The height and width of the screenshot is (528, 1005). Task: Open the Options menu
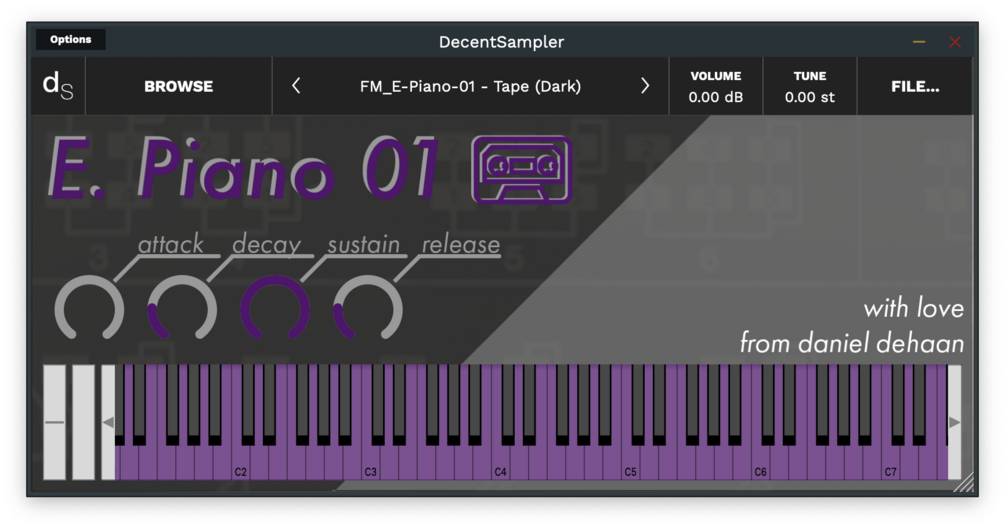[x=71, y=40]
